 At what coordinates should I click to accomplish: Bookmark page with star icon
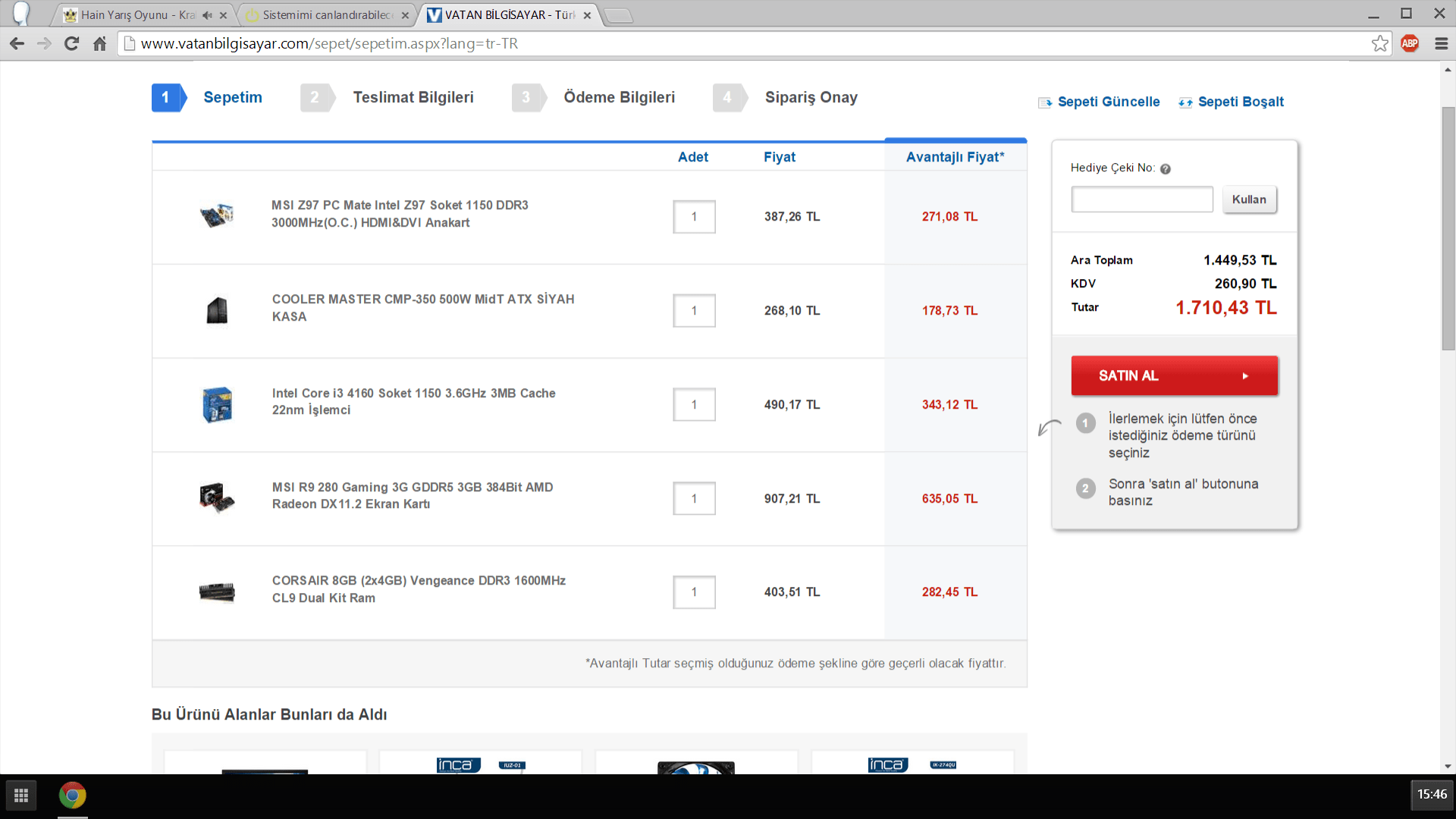(1379, 44)
